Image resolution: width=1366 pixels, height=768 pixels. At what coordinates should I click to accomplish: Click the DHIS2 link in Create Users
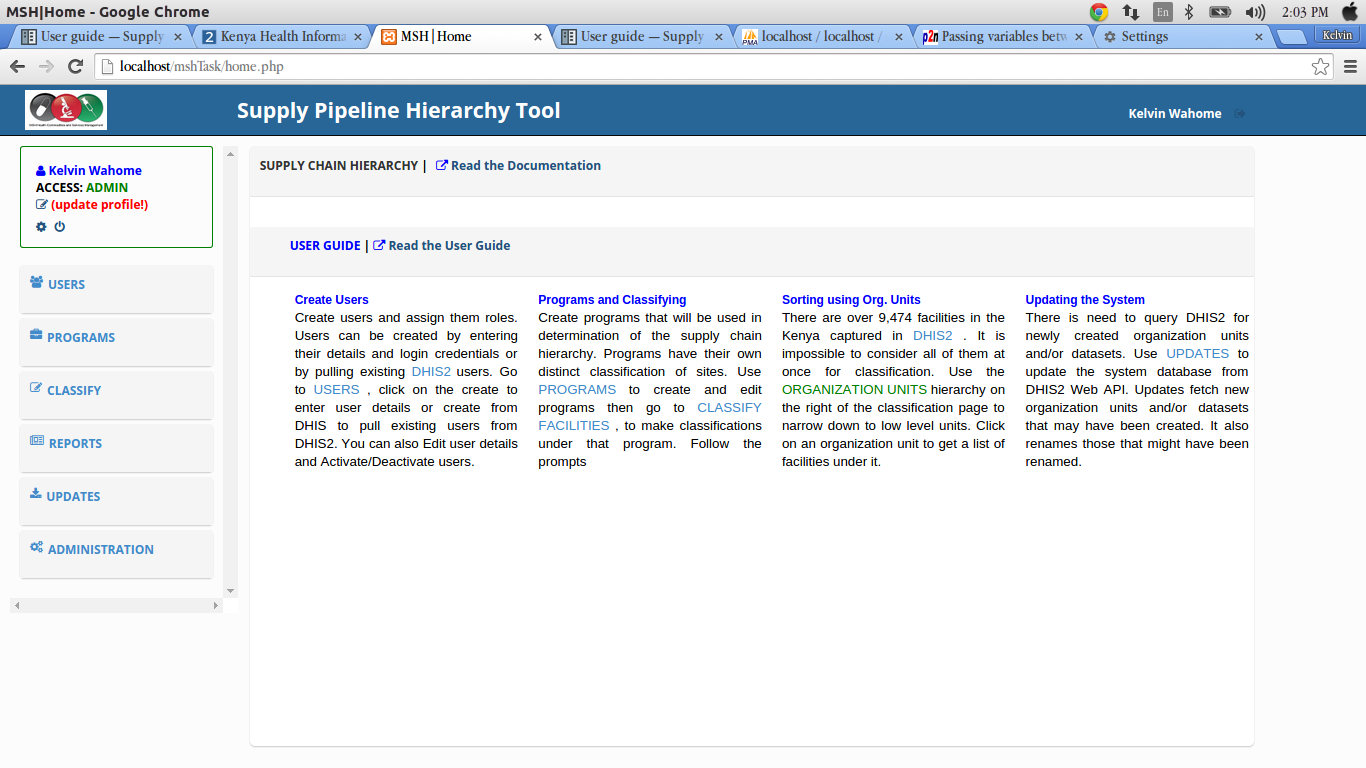[431, 372]
